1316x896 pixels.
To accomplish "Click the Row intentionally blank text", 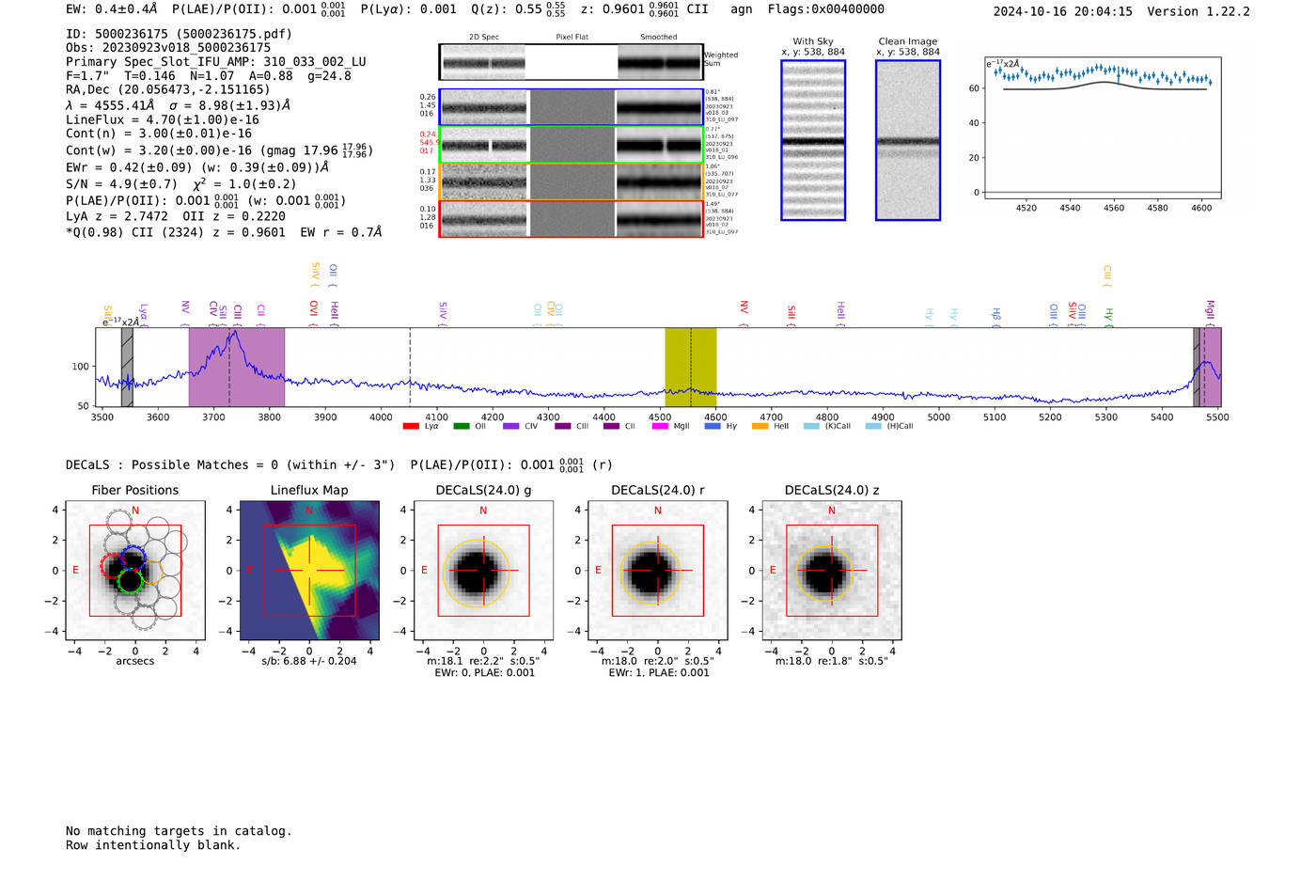I will point(153,845).
